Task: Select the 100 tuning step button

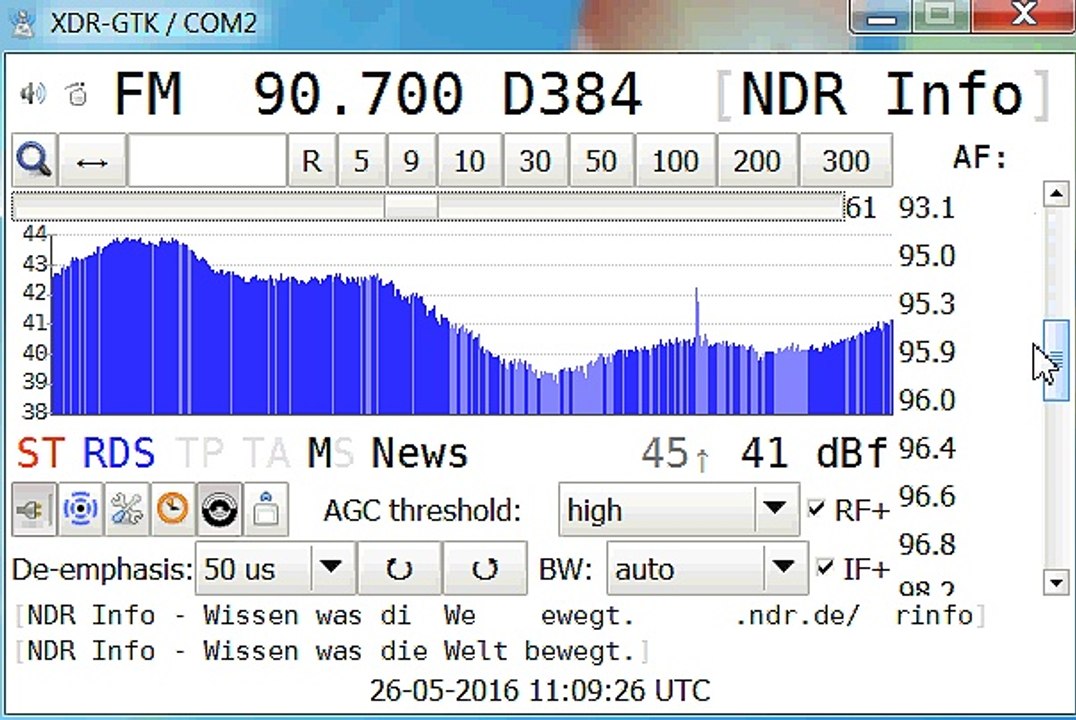Action: coord(675,160)
